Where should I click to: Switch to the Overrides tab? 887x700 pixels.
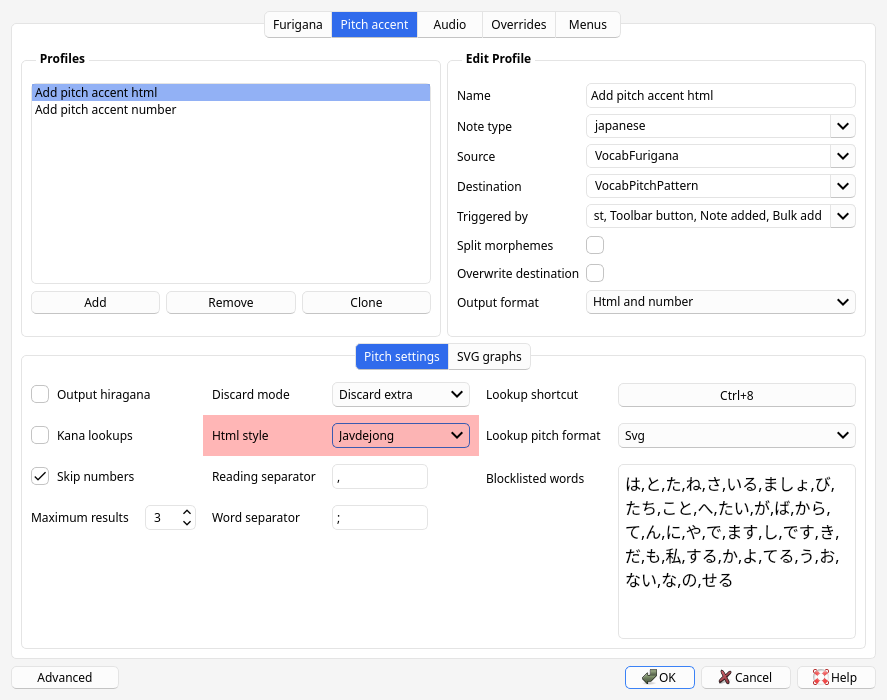tap(518, 25)
